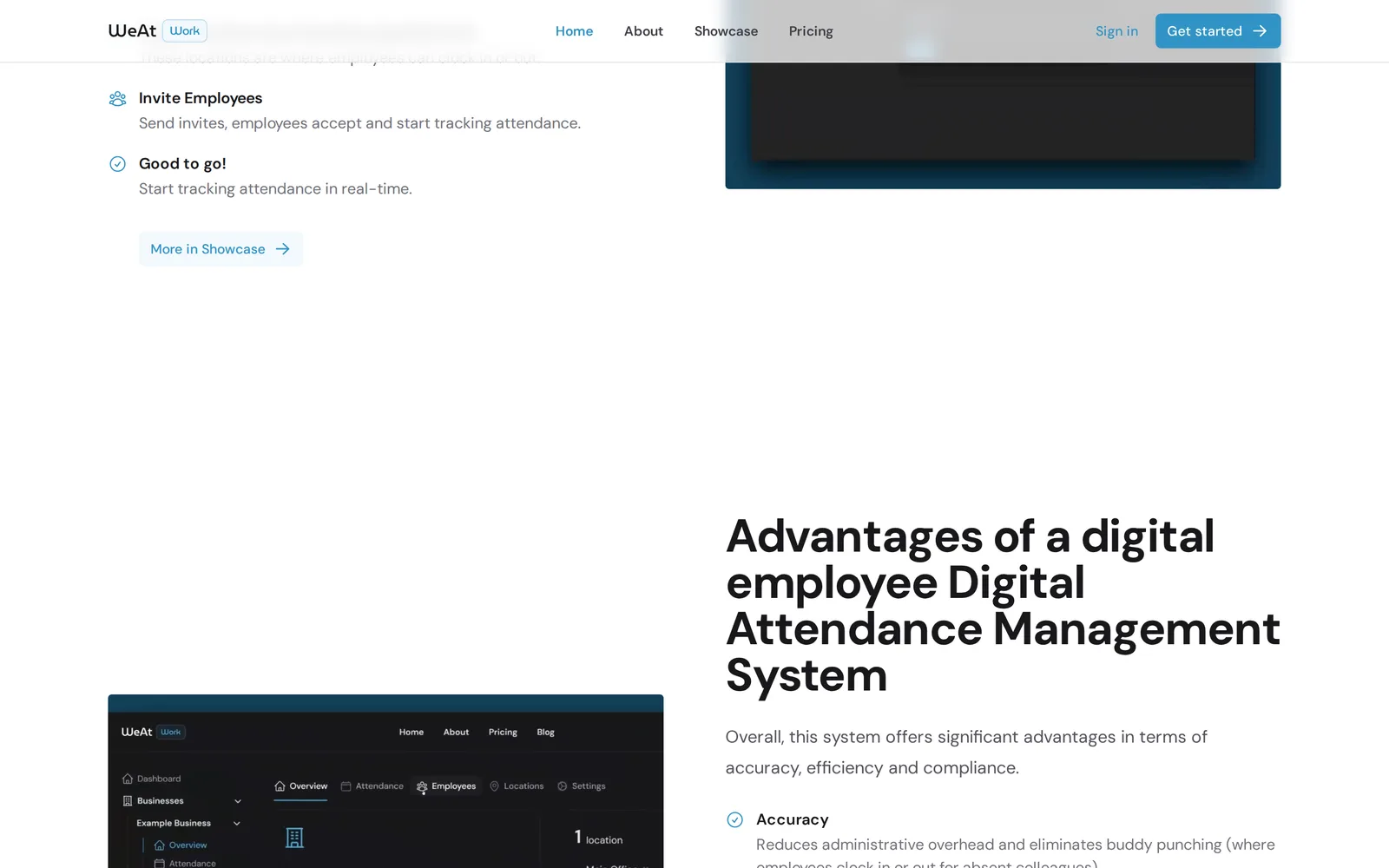
Task: Click Blog link in preview header
Action: coord(545,733)
